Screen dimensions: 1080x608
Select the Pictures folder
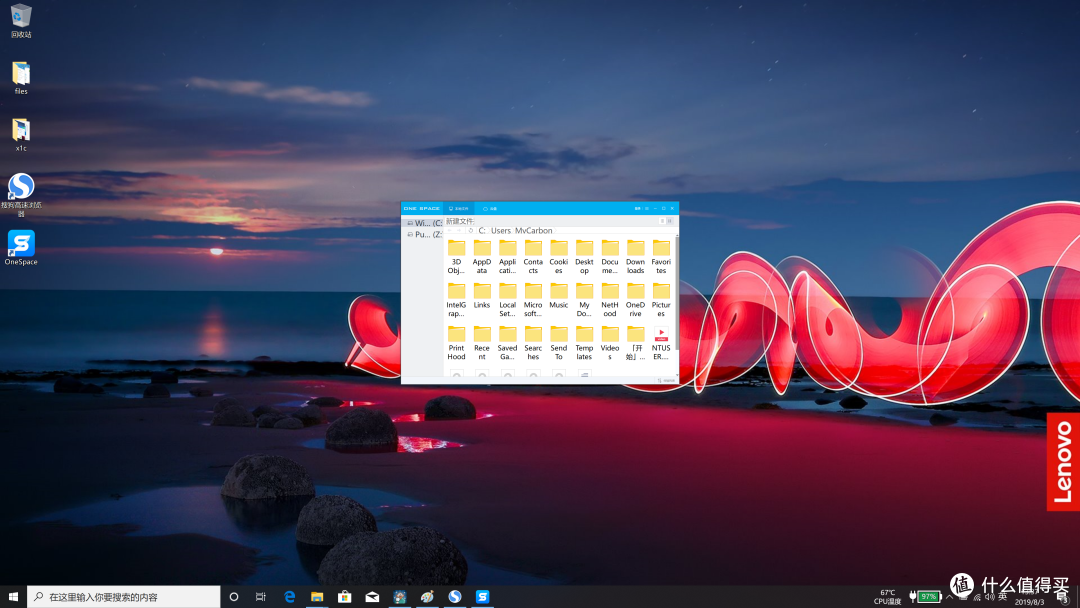pyautogui.click(x=661, y=300)
